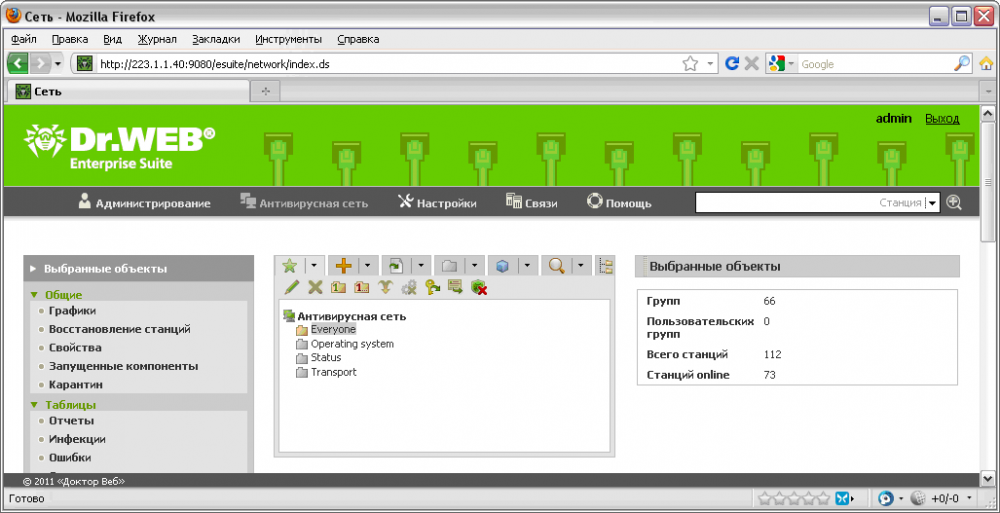Open the Файл menu
The height and width of the screenshot is (513, 1000).
click(x=24, y=39)
